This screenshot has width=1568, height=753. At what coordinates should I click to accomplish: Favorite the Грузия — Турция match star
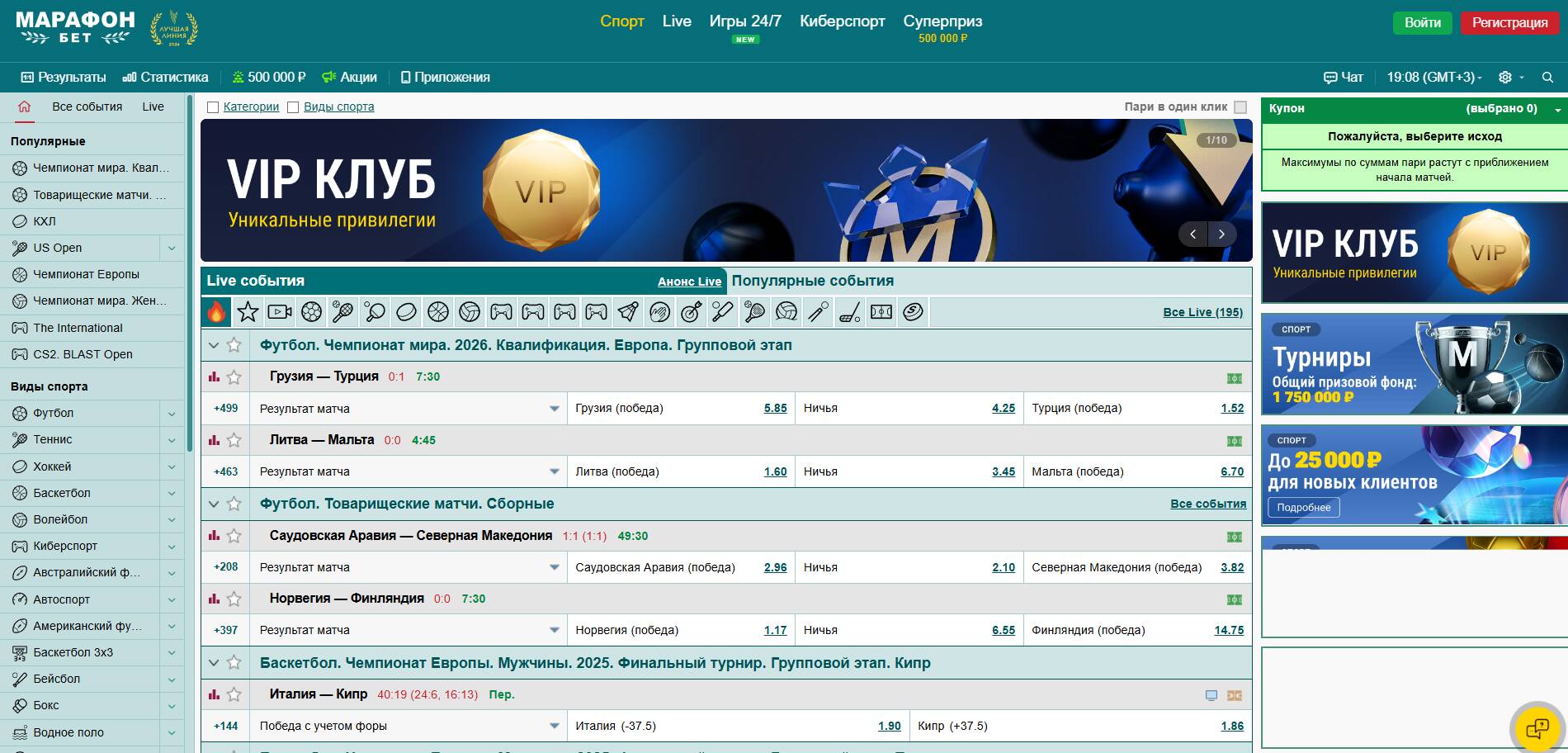click(x=234, y=376)
